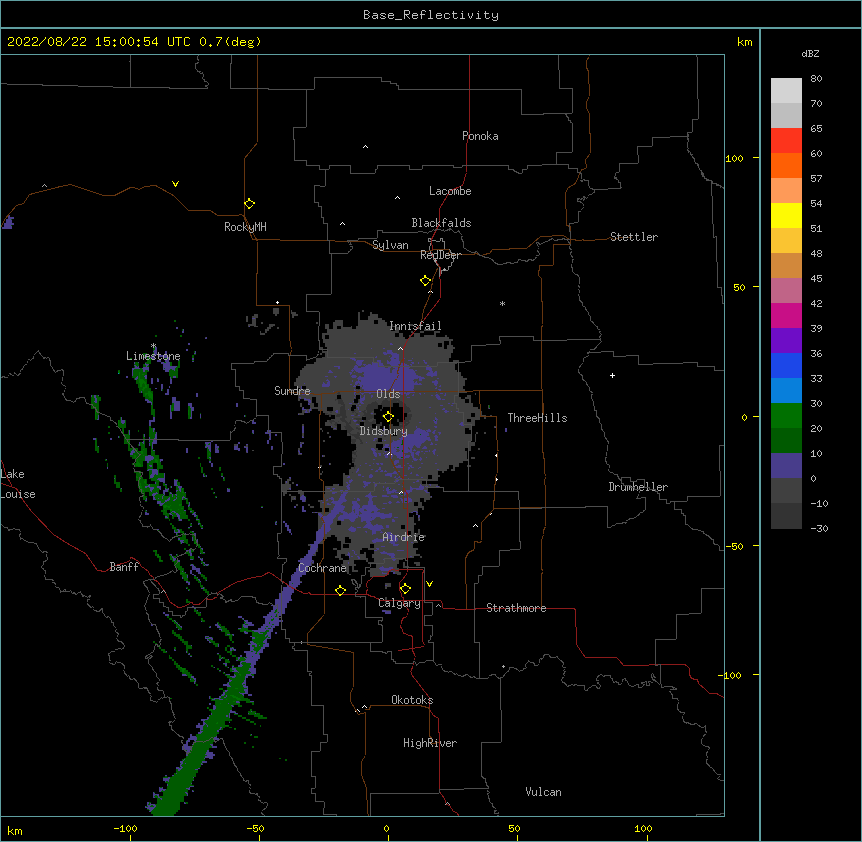Select the pink 45-42 dBZ legend swatch
The image size is (862, 842).
tap(786, 290)
